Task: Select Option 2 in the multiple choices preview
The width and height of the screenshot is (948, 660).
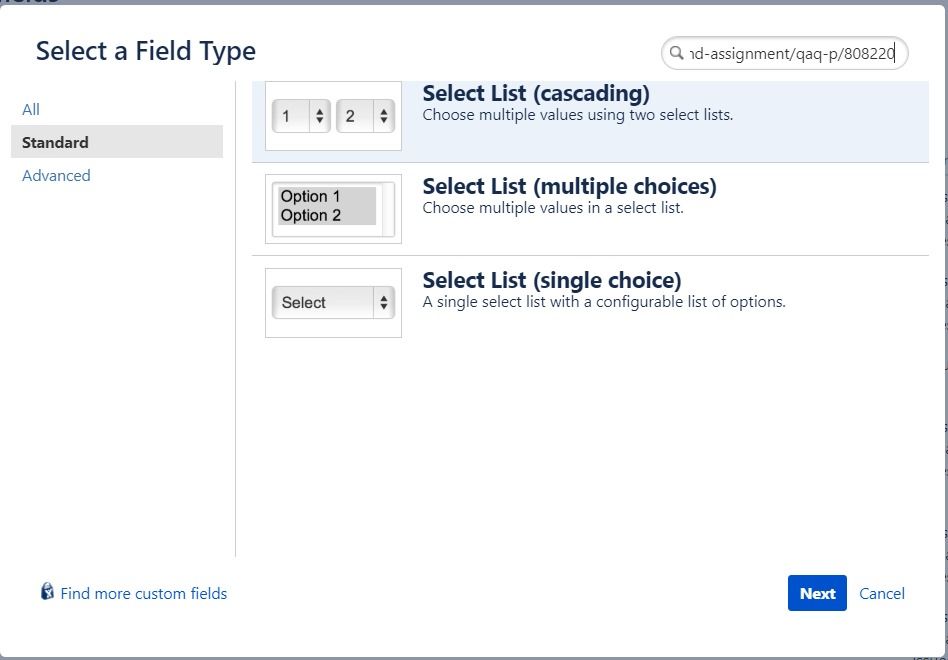Action: (310, 215)
